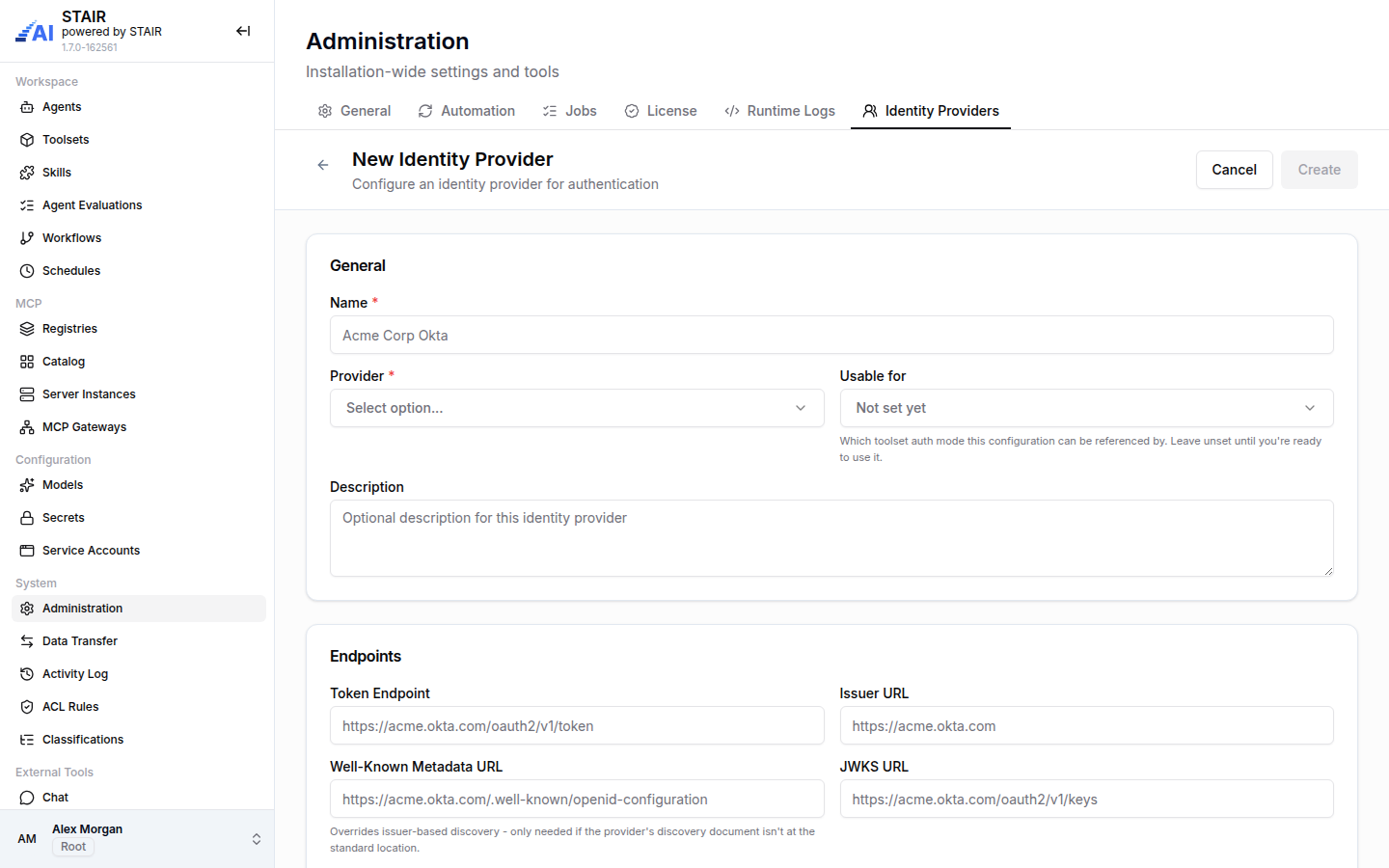Click the JWKS URL field
The image size is (1389, 868).
pos(1086,799)
